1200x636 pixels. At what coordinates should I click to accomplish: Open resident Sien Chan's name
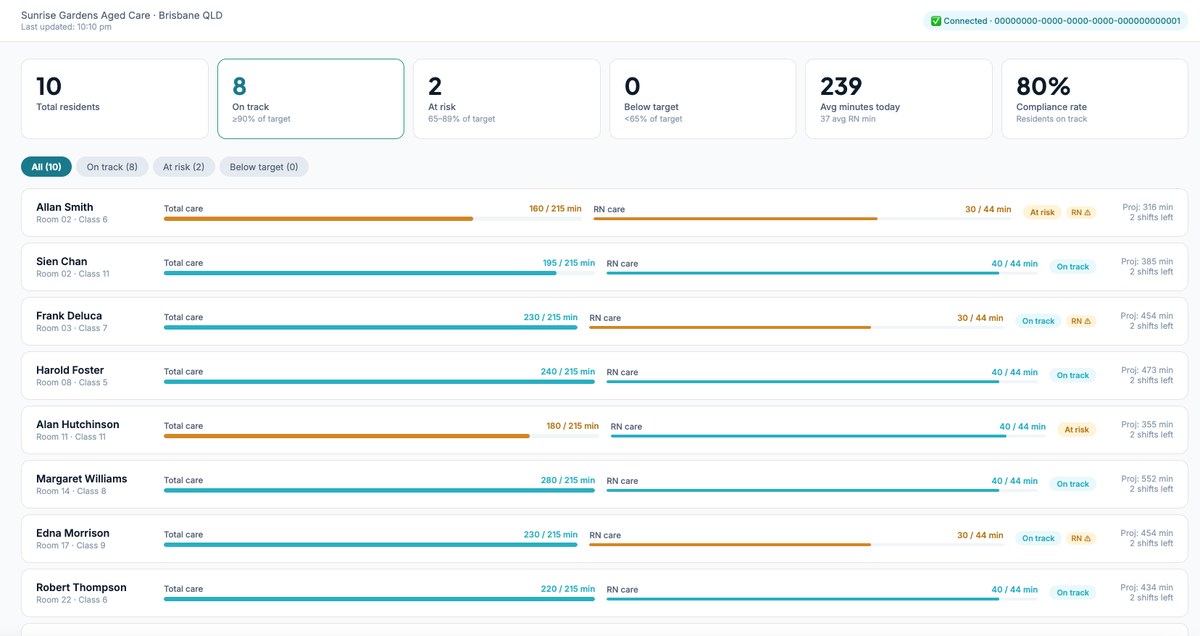coord(62,261)
